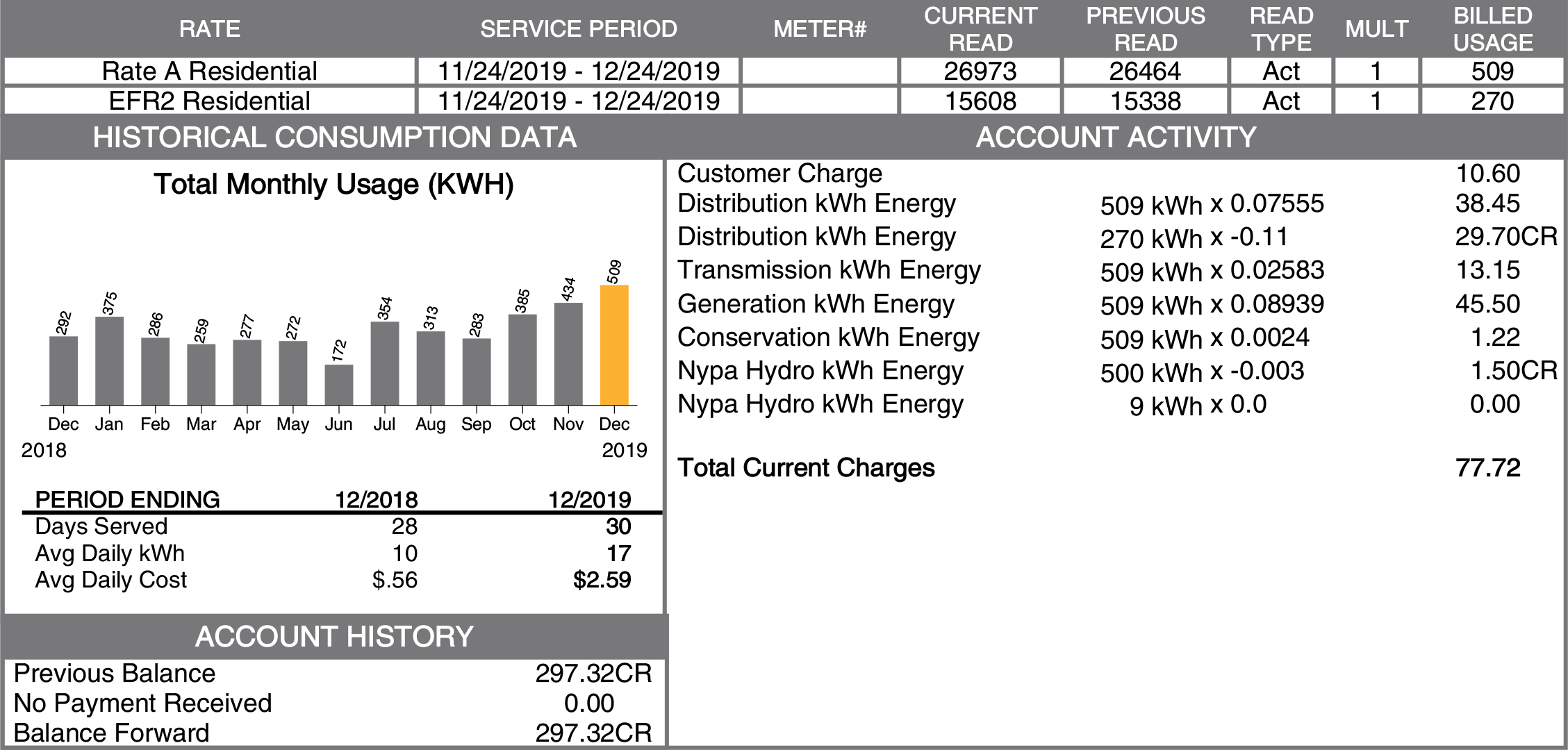Click the Jun bar labeled 172
1568x750 pixels.
click(x=339, y=385)
